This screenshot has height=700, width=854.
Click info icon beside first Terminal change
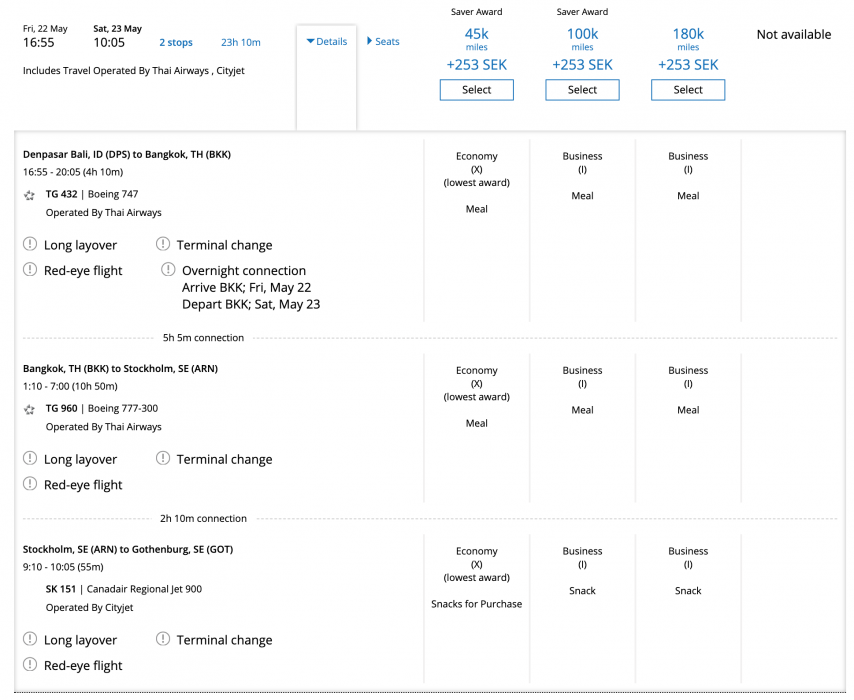tap(163, 245)
